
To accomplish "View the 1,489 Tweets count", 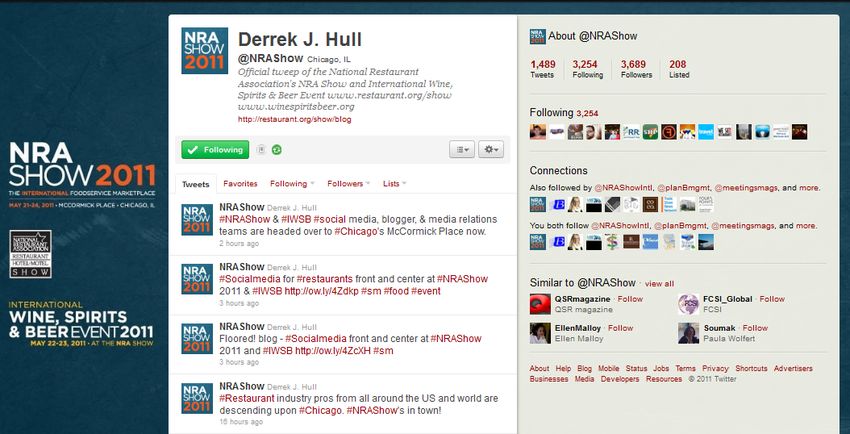I will (x=543, y=69).
